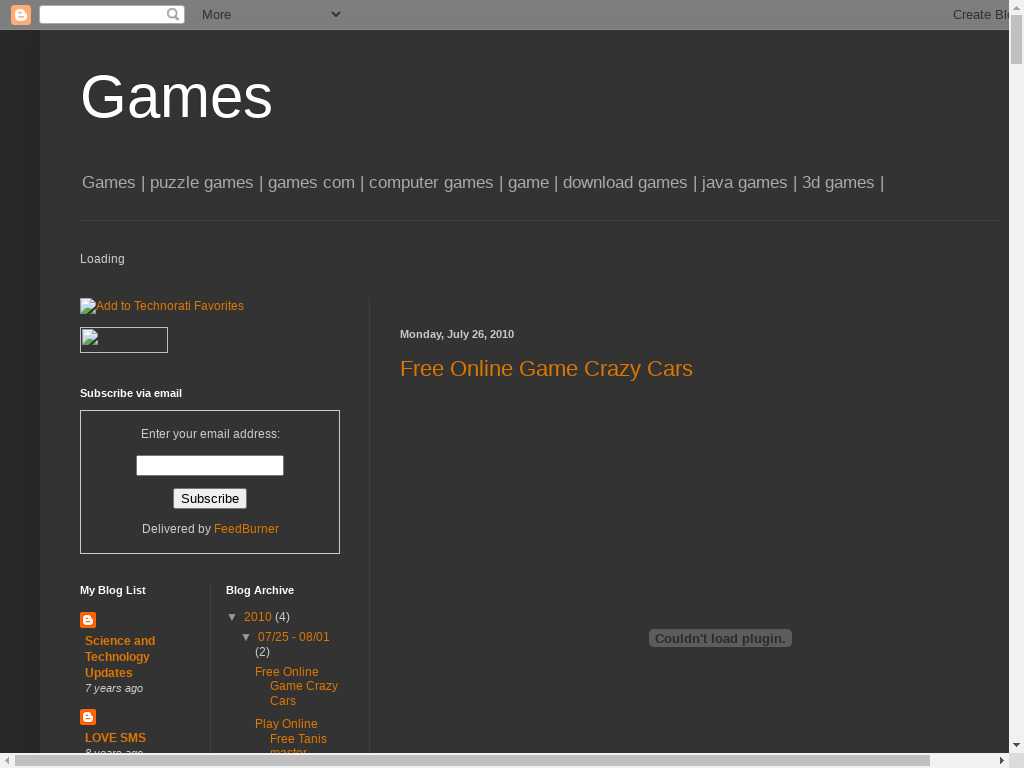This screenshot has width=1024, height=768.
Task: Click the broken image below Technorati link
Action: pyautogui.click(x=123, y=340)
